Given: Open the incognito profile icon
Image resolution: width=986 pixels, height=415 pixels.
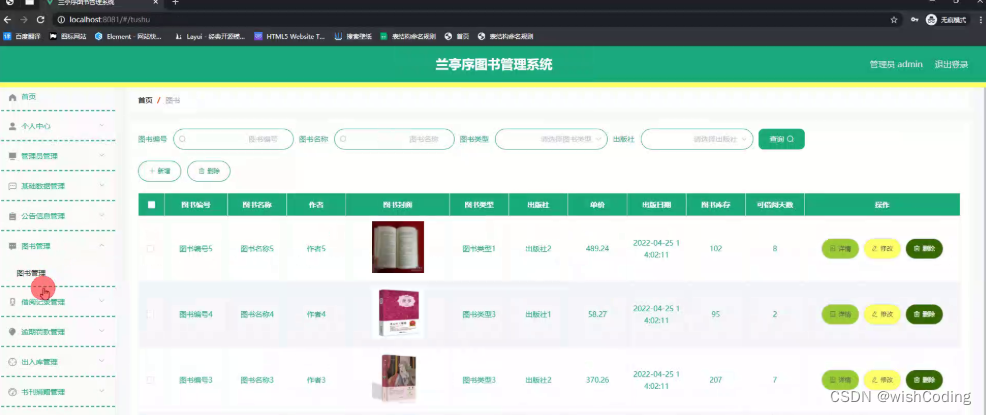Looking at the screenshot, I should [931, 20].
